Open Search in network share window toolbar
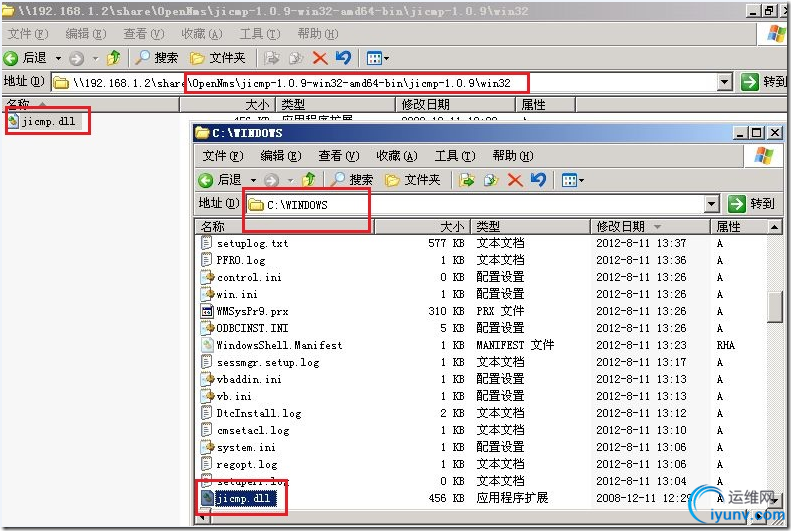Viewport: 791px width, 531px height. (157, 58)
